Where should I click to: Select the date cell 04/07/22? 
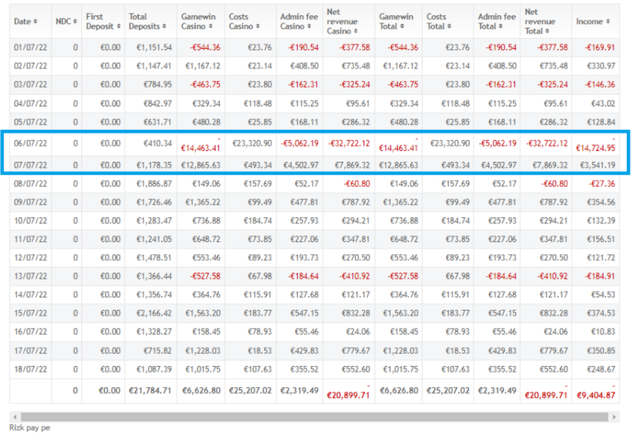tap(31, 104)
